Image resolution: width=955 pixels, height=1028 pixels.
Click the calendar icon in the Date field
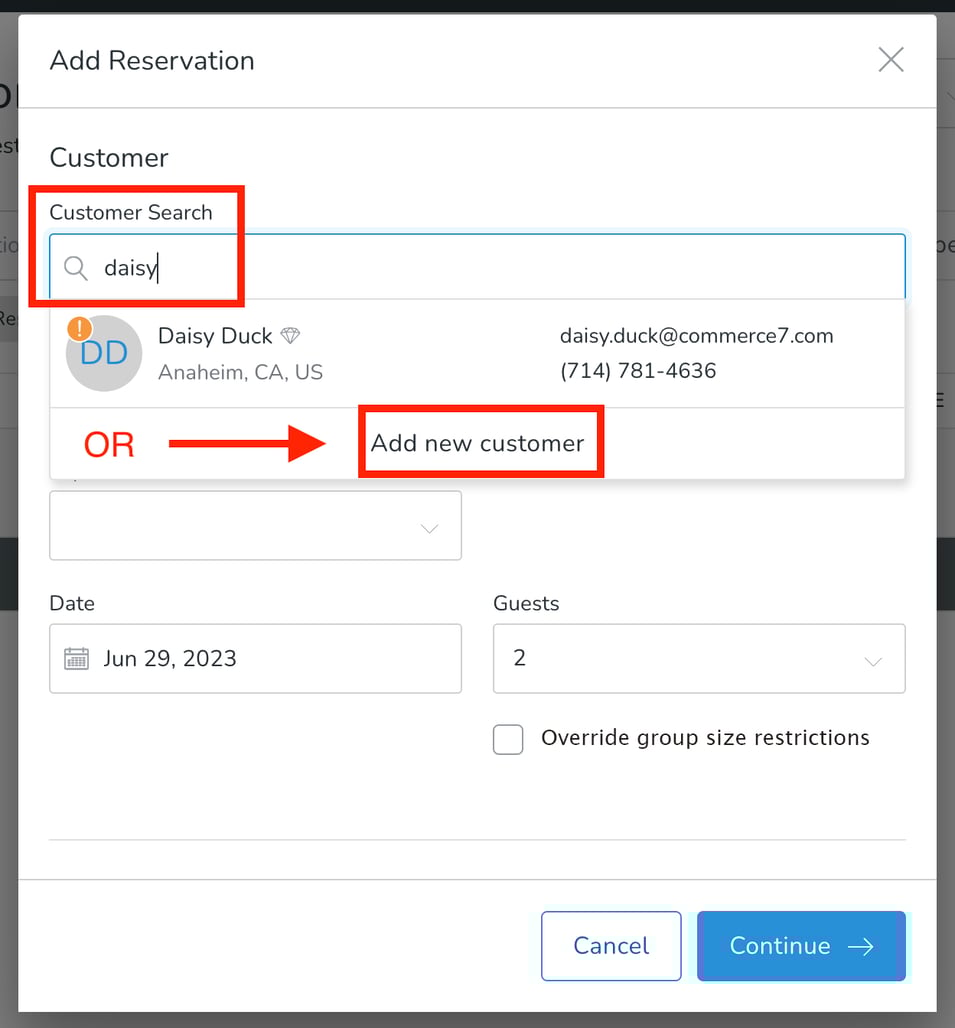tap(75, 658)
